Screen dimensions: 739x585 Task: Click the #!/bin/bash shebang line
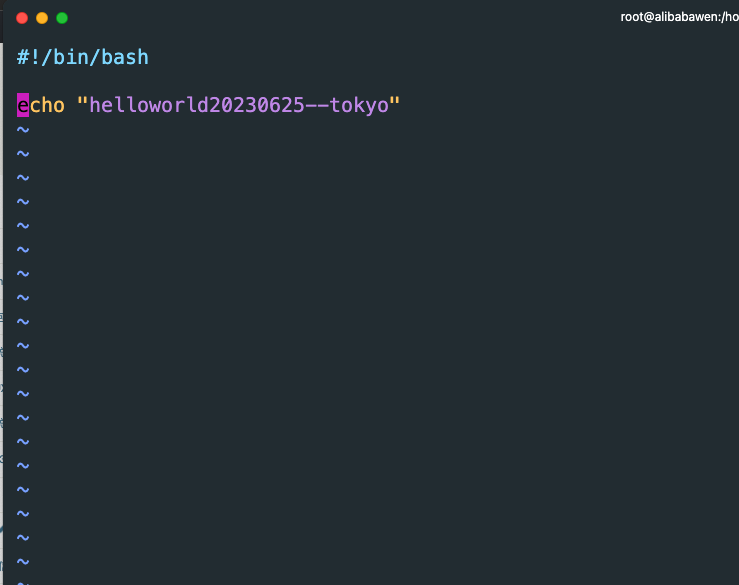tap(83, 58)
